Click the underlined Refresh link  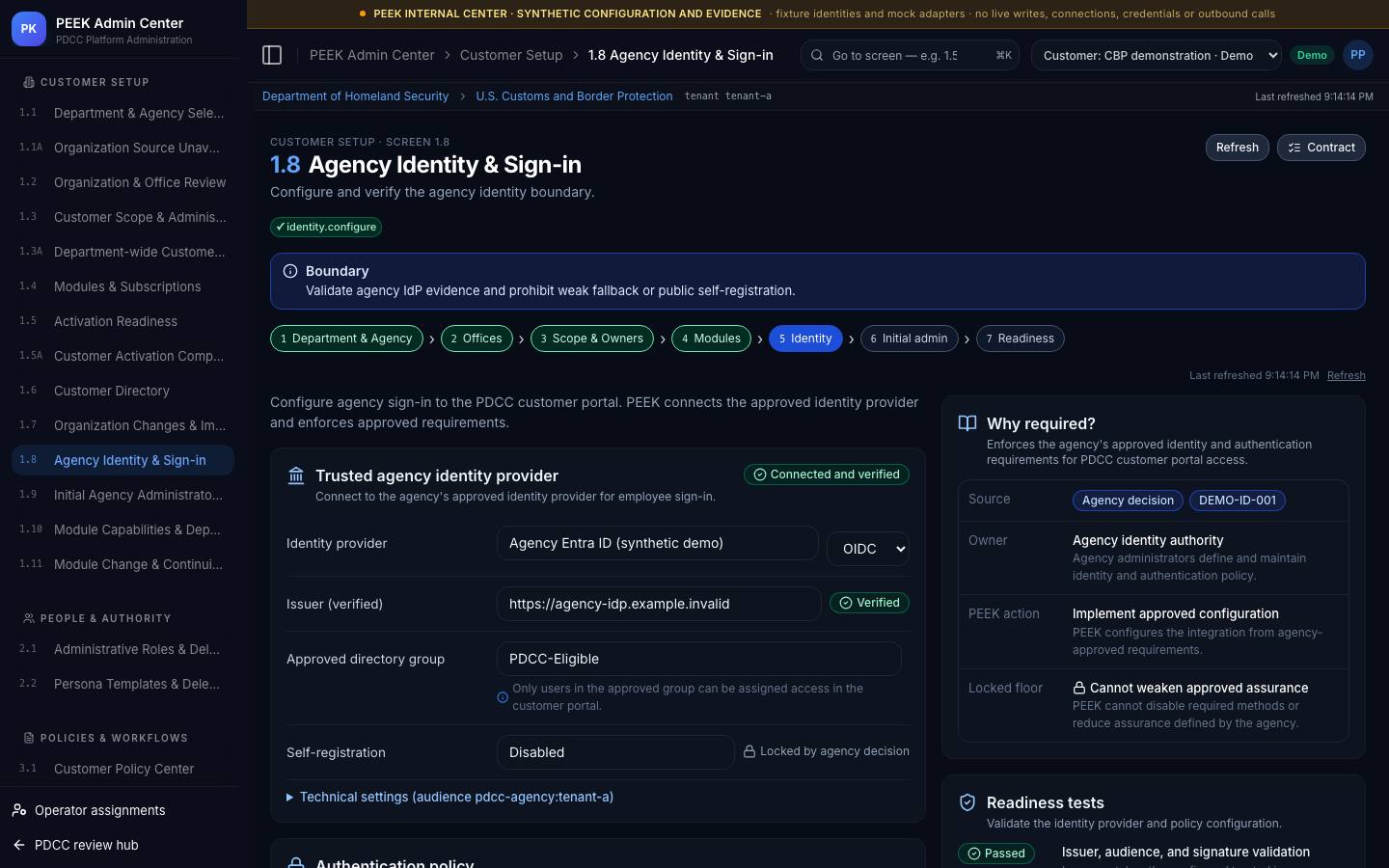coord(1346,375)
